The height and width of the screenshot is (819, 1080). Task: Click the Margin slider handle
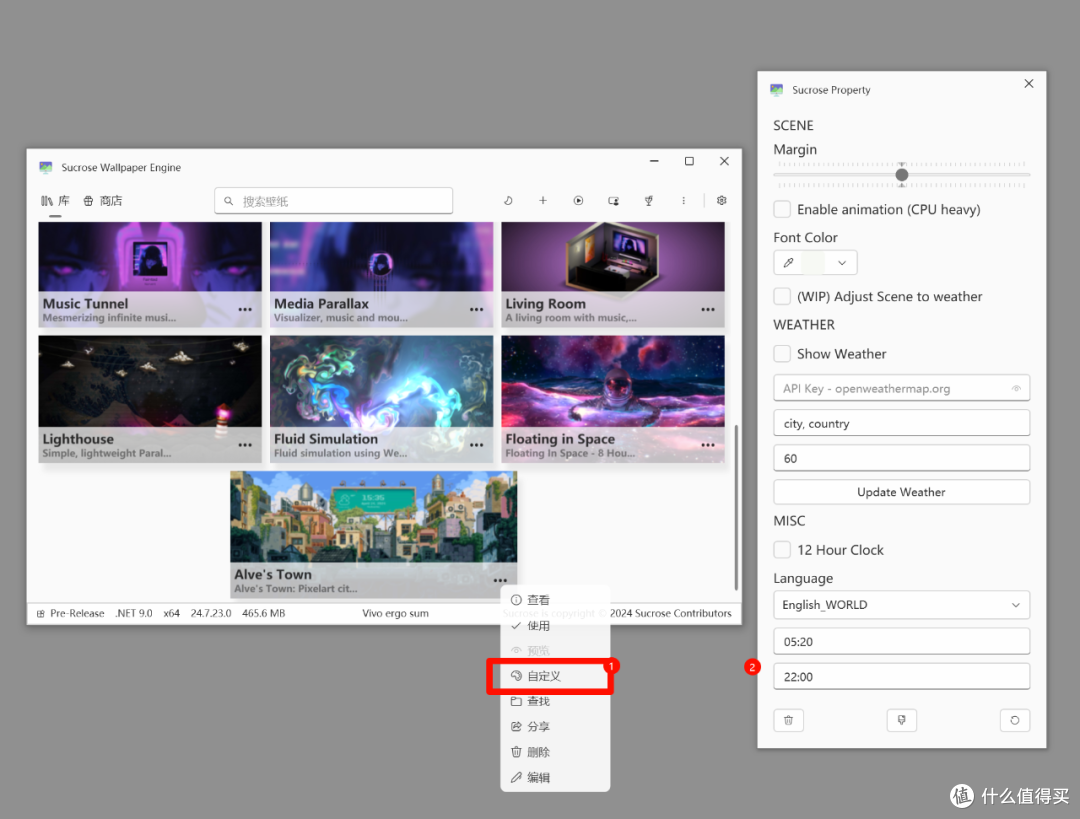[902, 175]
